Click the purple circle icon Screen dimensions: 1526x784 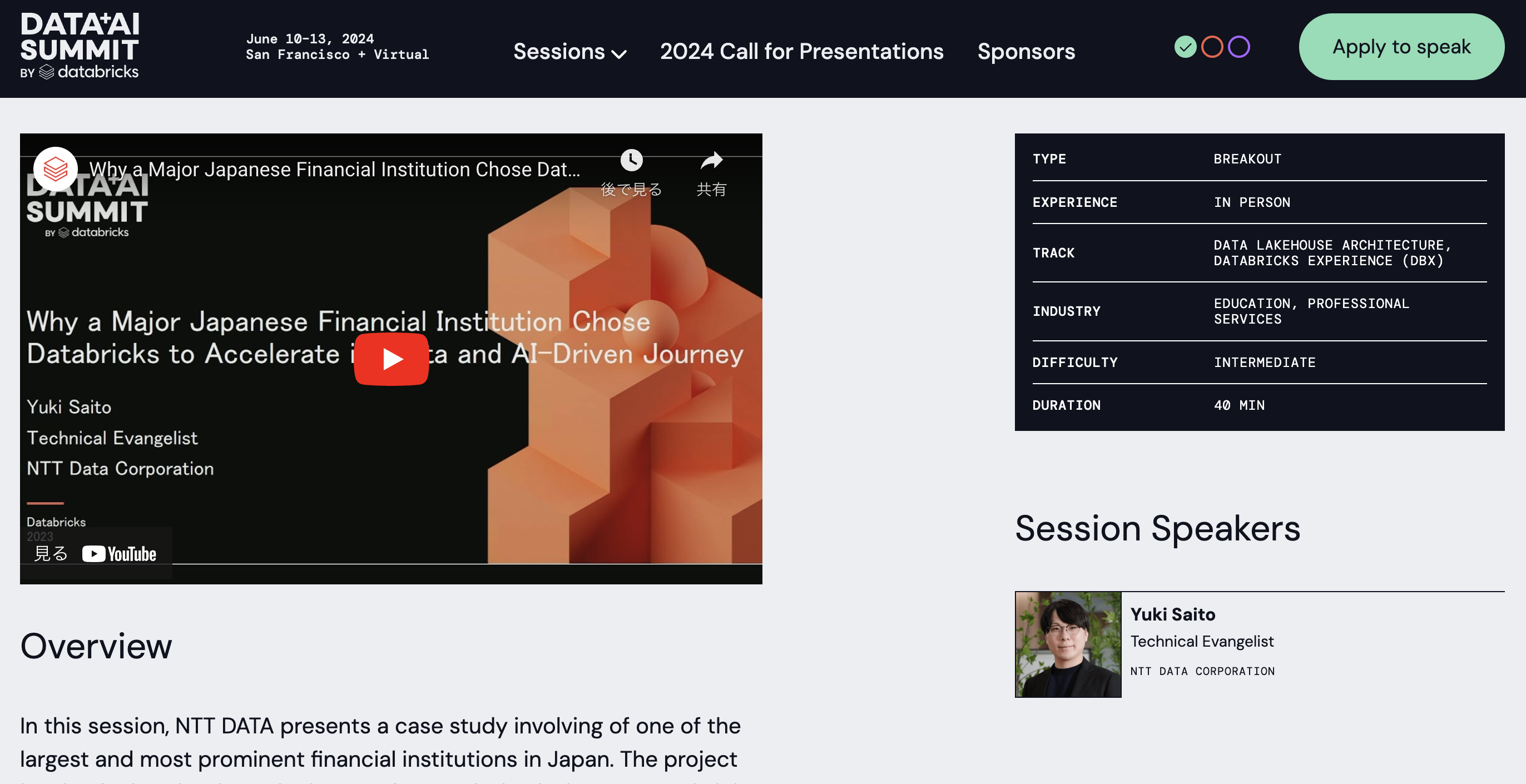(x=1238, y=47)
